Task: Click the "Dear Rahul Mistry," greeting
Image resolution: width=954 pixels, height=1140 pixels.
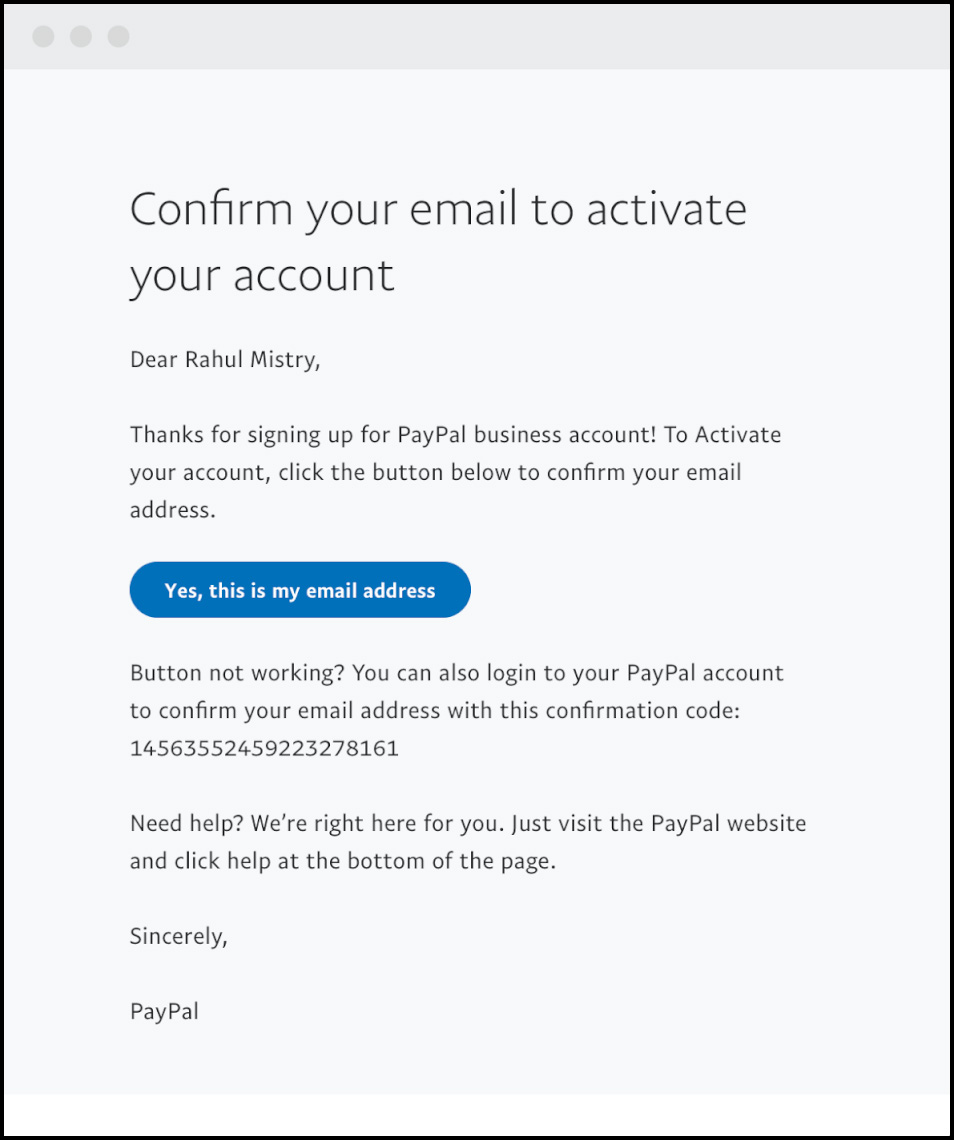Action: (225, 360)
